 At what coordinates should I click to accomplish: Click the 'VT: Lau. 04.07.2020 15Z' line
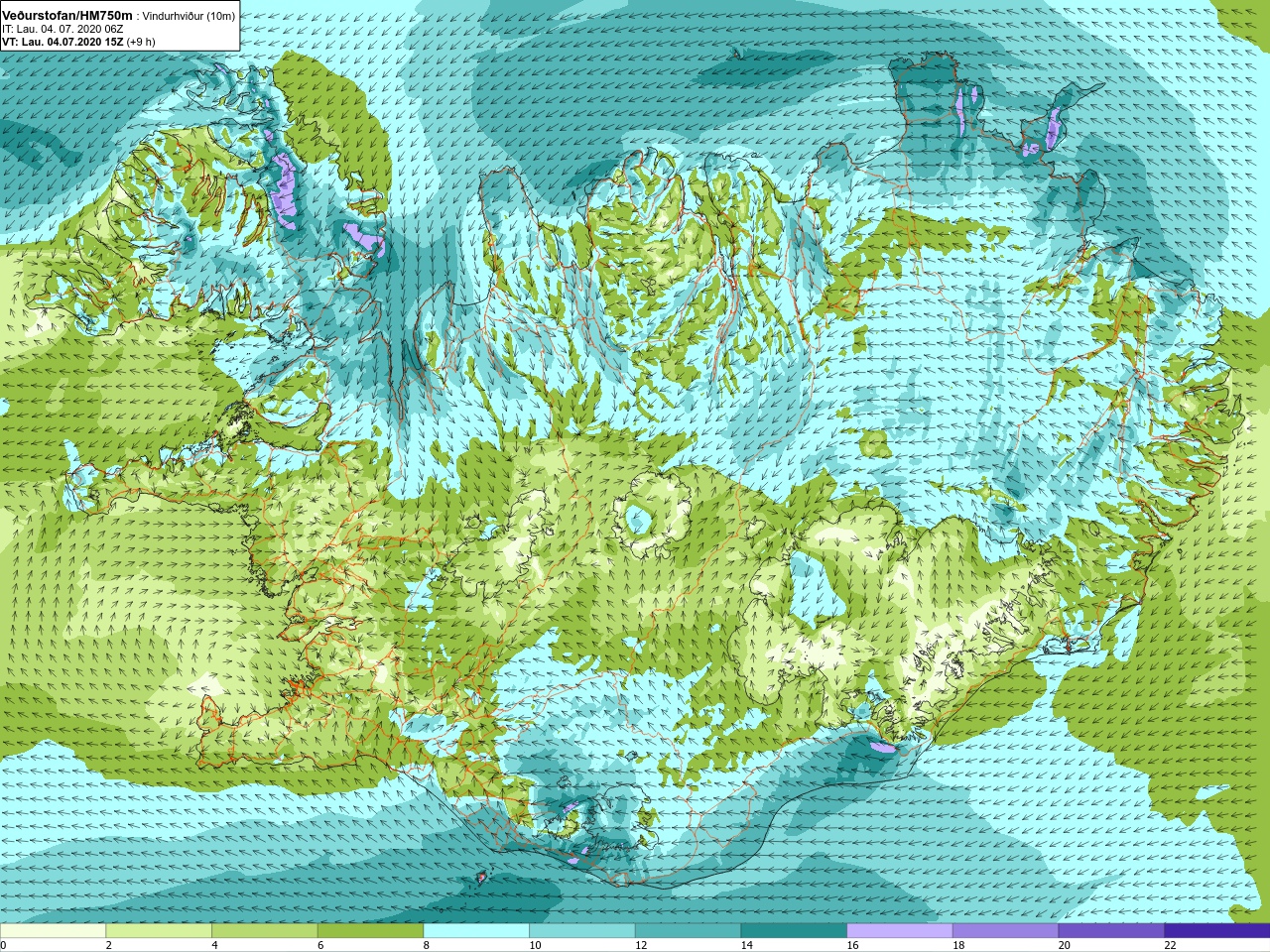(x=63, y=42)
